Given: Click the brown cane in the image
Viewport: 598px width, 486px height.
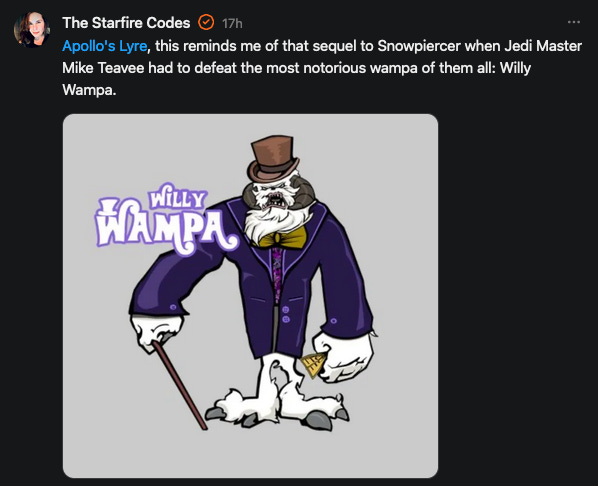Looking at the screenshot, I should pos(178,385).
